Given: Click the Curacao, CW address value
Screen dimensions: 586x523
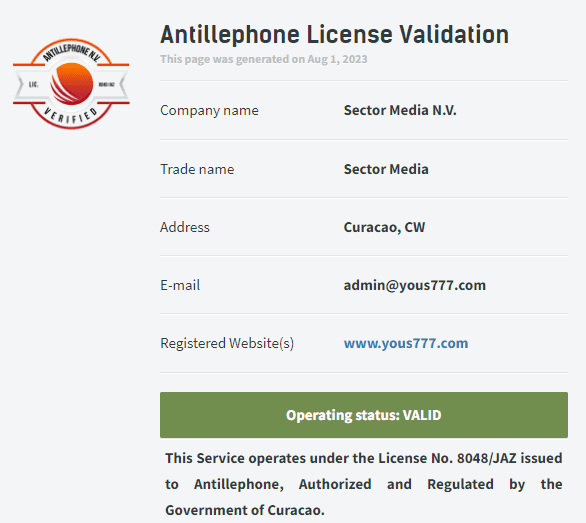Looking at the screenshot, I should click(x=384, y=227).
